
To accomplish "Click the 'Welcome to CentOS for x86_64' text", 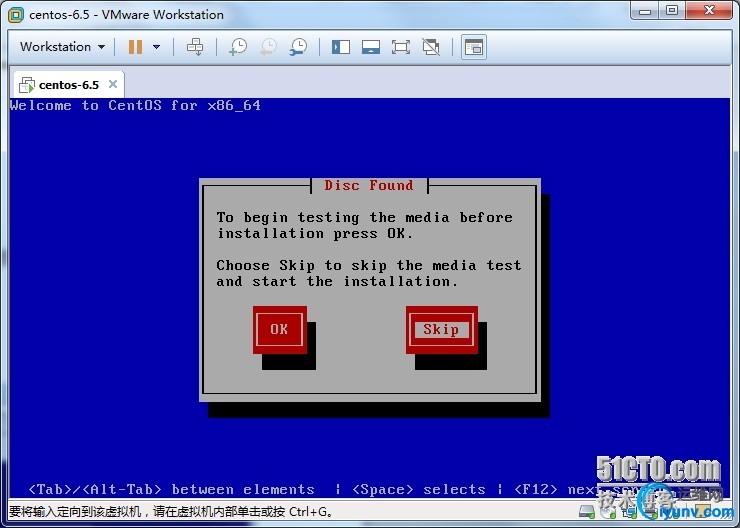I will click(x=135, y=105).
